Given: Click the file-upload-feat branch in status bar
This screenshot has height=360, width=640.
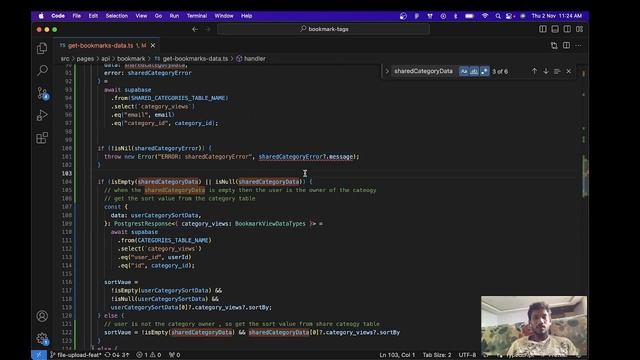Looking at the screenshot, I should pyautogui.click(x=76, y=355).
